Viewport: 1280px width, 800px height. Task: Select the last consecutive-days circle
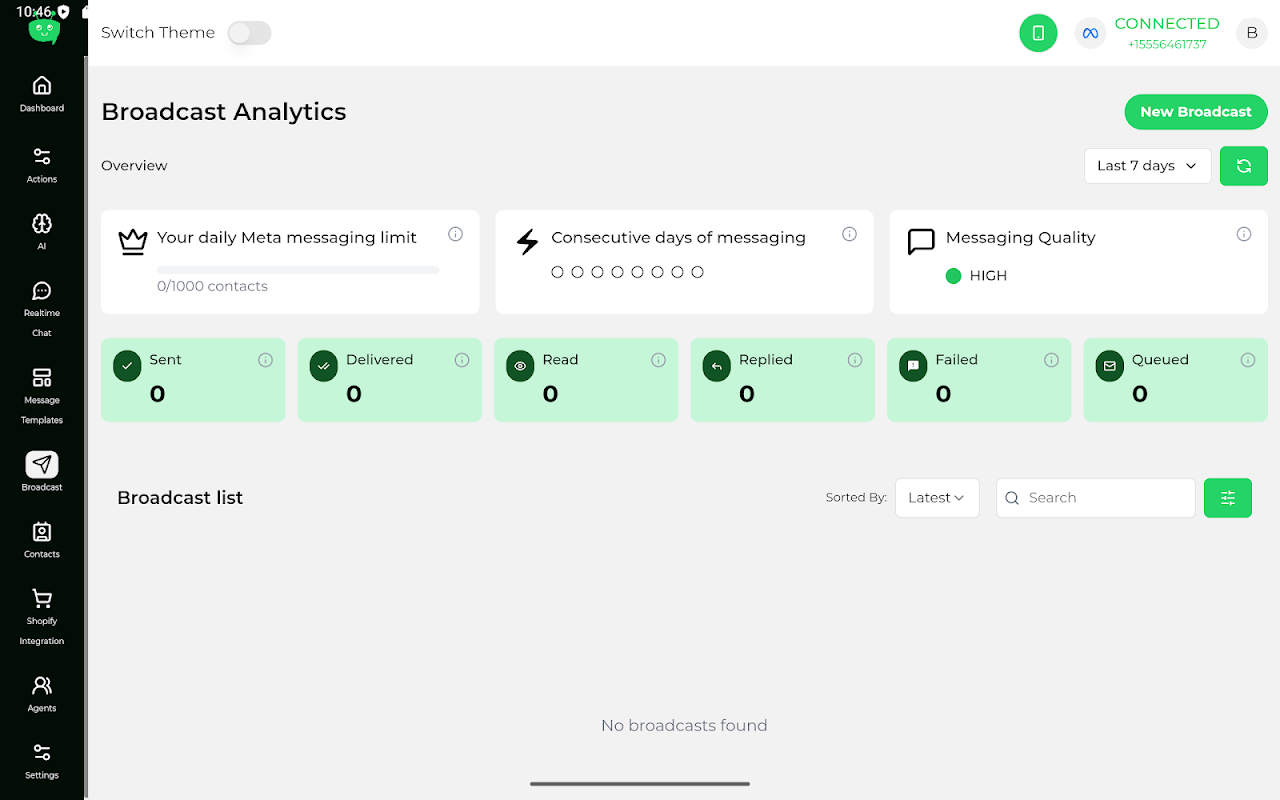[698, 272]
